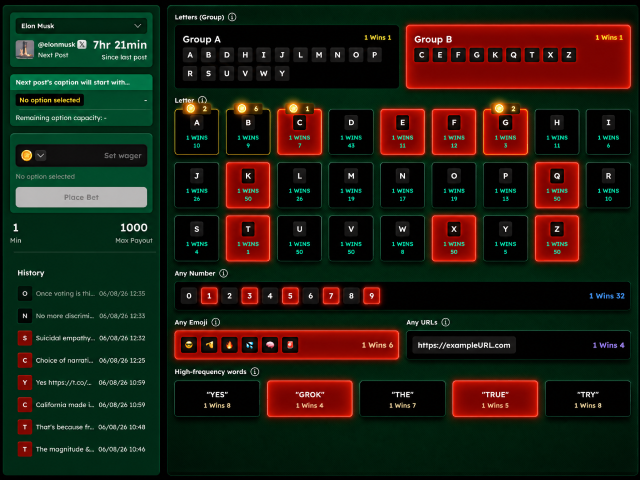Choose letter E card
Screen dimensions: 640x480
click(x=402, y=132)
